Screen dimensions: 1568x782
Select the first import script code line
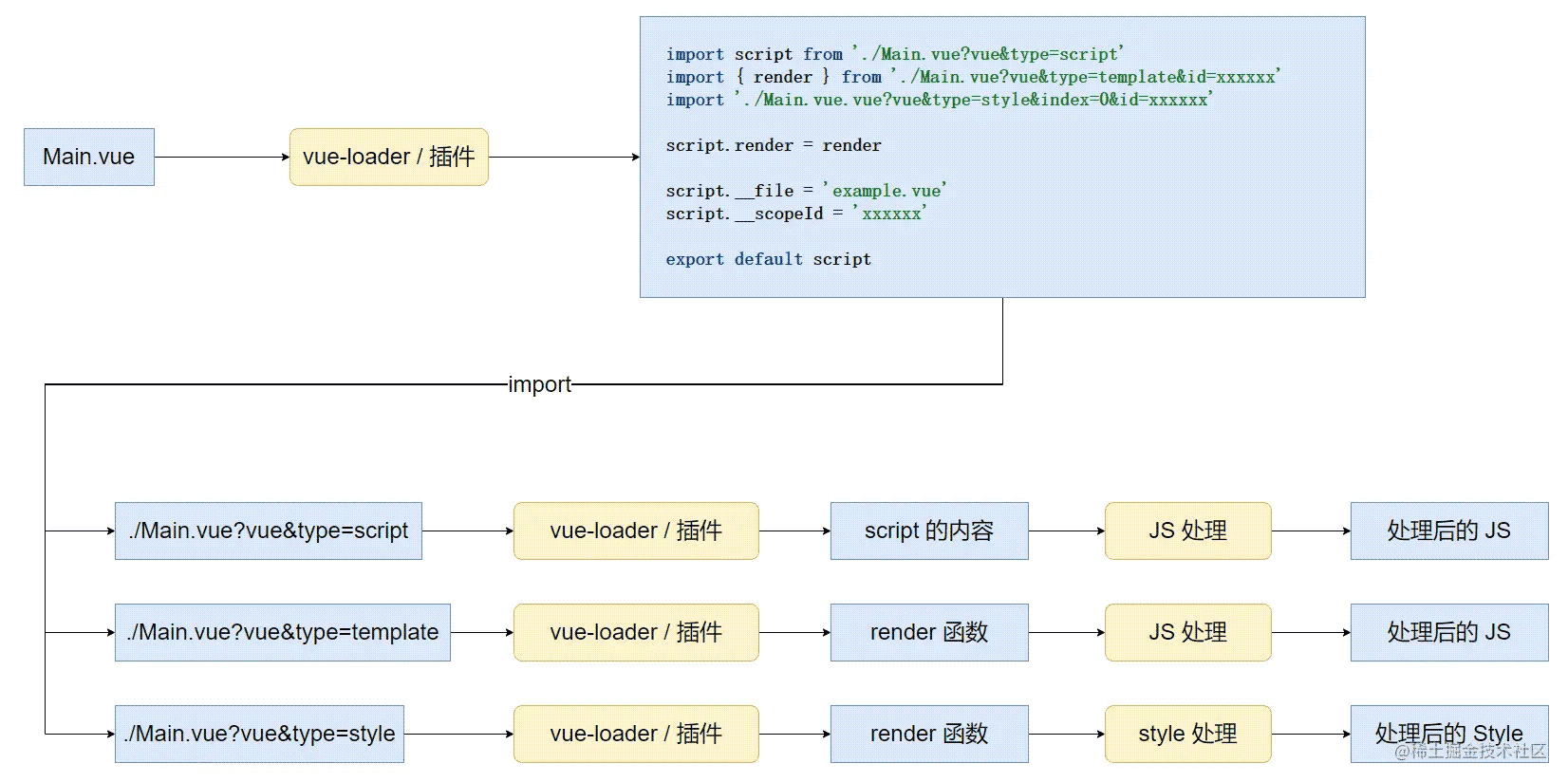click(x=894, y=54)
